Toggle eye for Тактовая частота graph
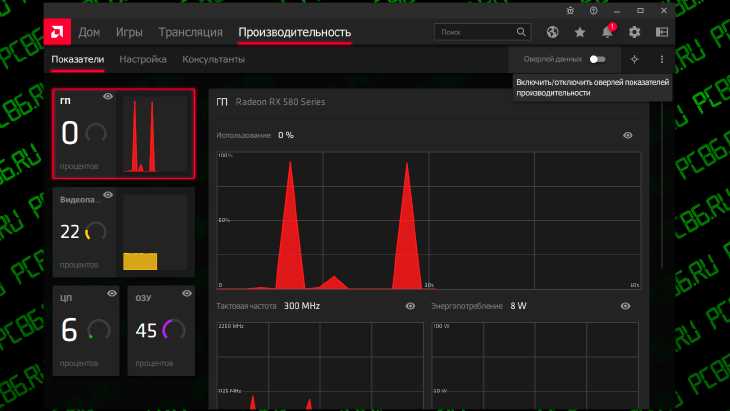Image resolution: width=730 pixels, height=411 pixels. (410, 306)
